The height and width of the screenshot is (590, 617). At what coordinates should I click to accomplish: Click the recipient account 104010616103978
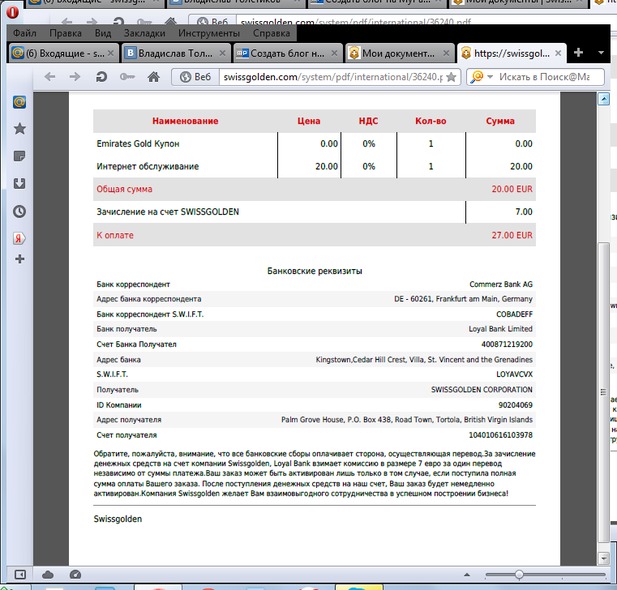pos(501,435)
